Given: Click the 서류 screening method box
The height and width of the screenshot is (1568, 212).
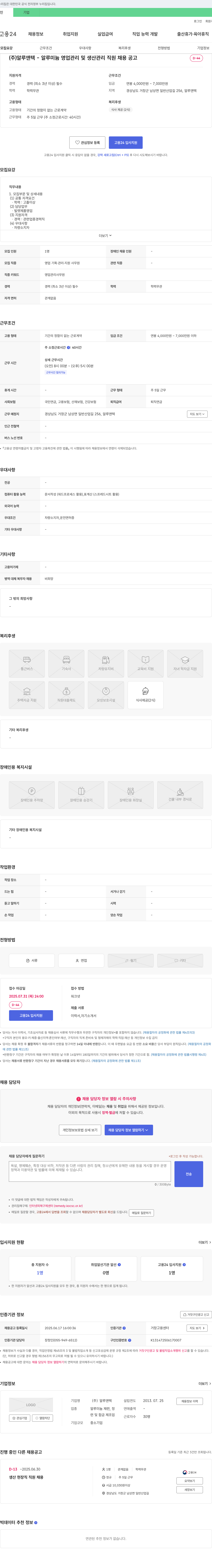Looking at the screenshot, I should [x=32, y=960].
